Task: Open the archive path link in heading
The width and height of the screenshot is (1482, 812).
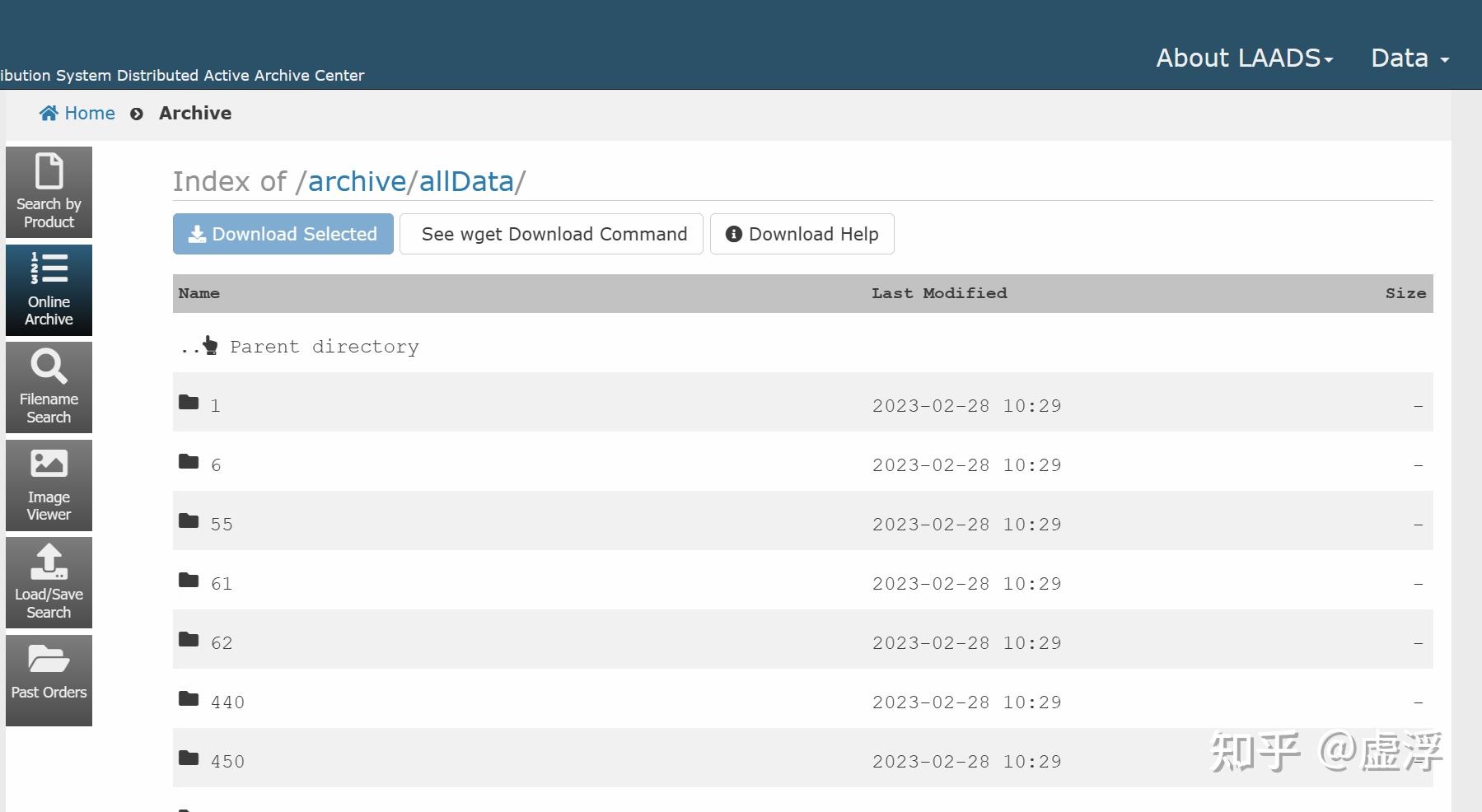Action: (357, 182)
